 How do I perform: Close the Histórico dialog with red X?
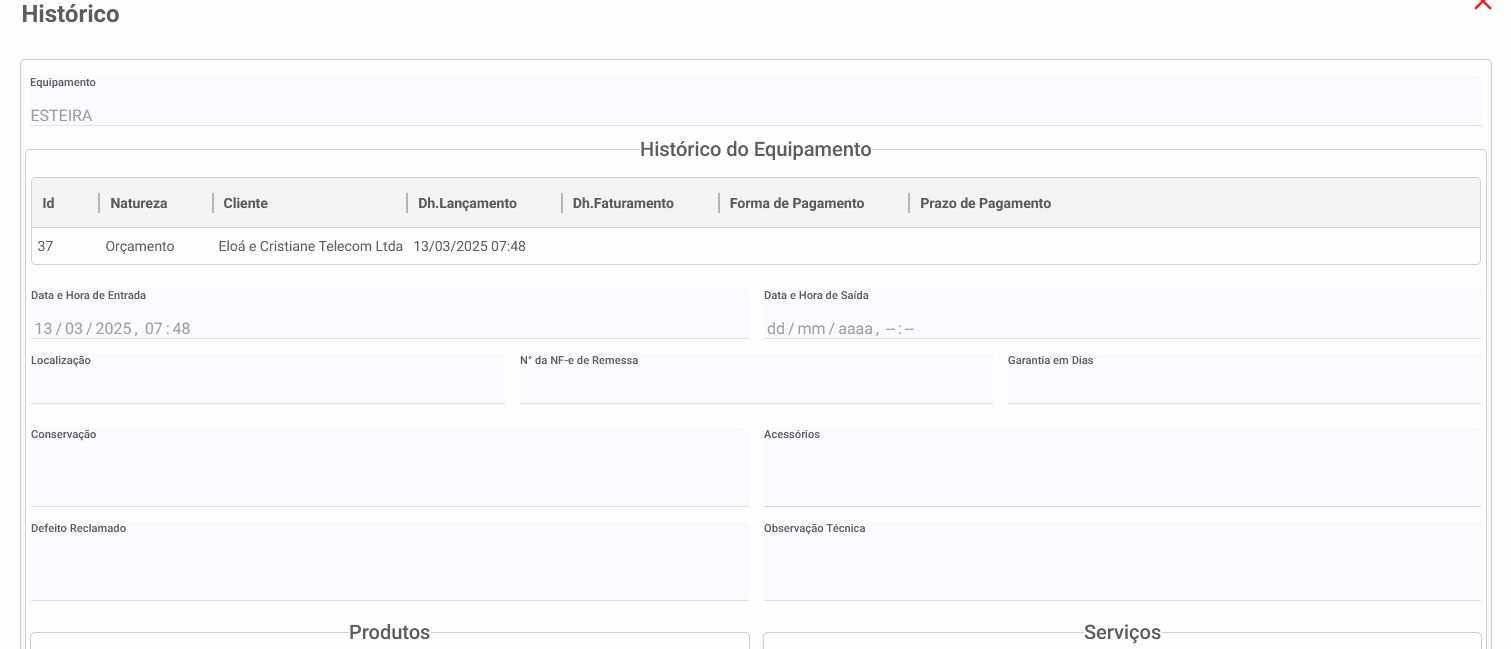click(1483, 5)
